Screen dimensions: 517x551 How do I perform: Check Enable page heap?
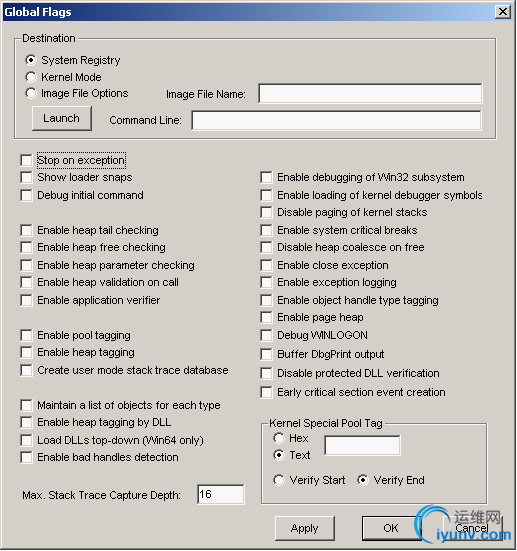(266, 317)
